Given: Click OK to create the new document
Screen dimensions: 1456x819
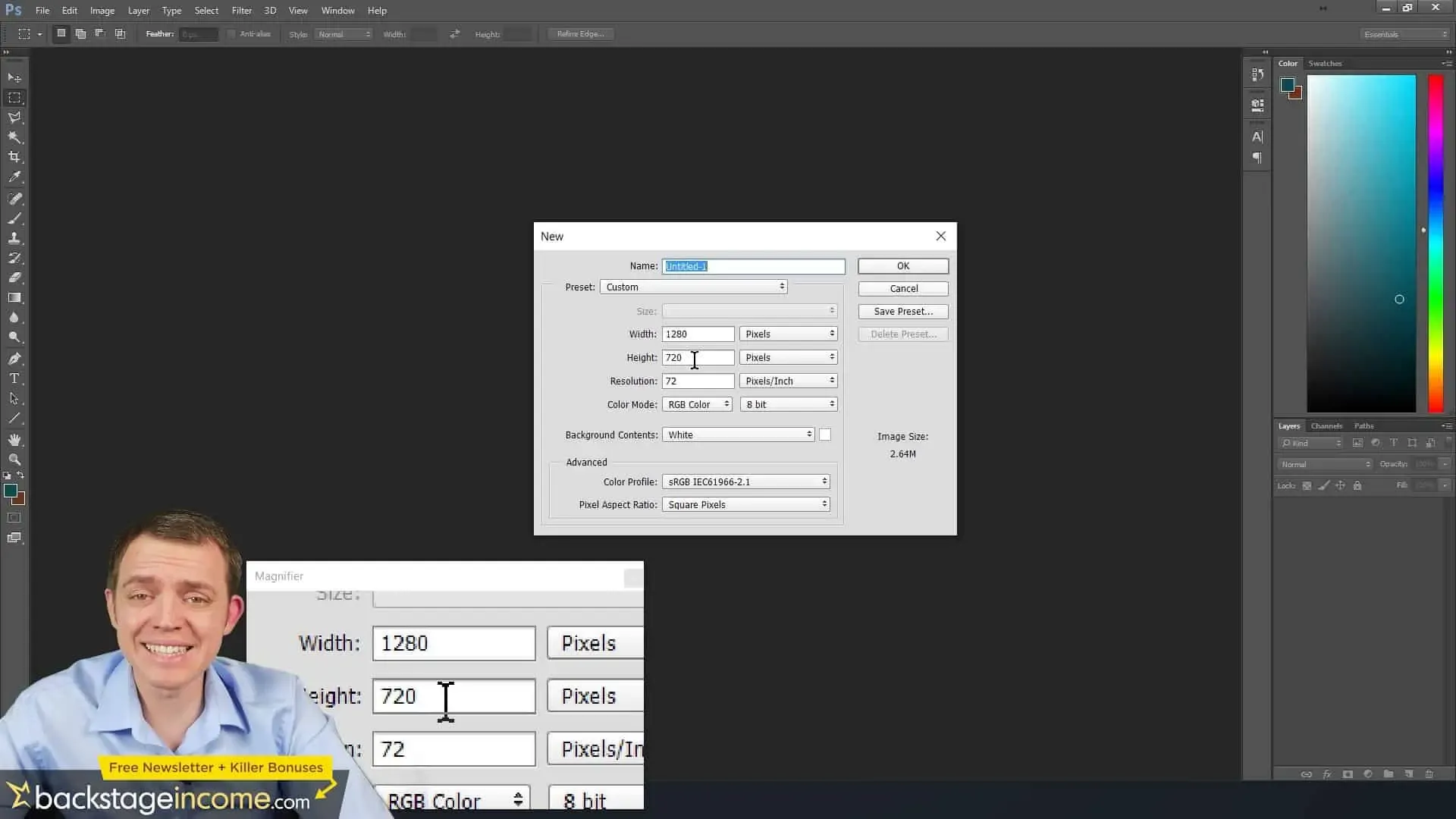Looking at the screenshot, I should [x=902, y=265].
